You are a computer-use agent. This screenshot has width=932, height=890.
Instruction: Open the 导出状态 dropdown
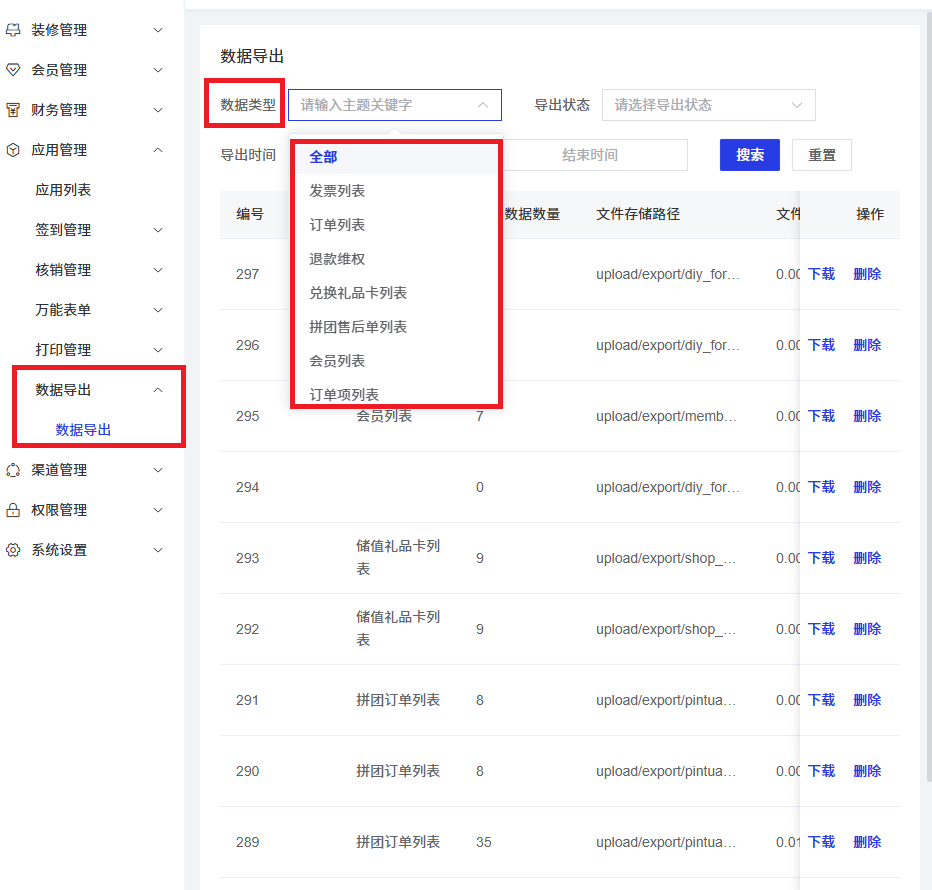pos(708,105)
